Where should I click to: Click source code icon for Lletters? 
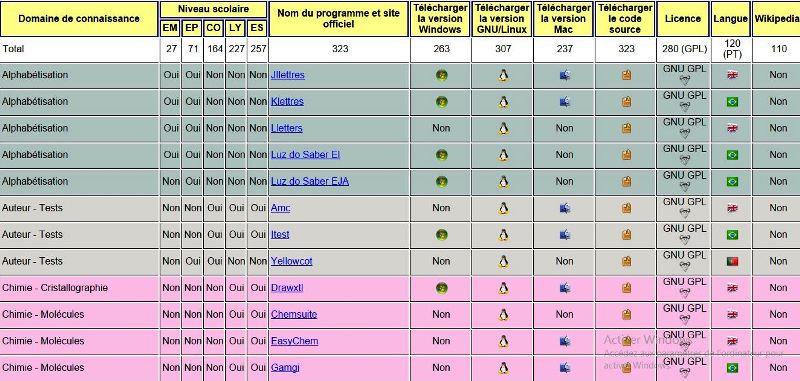(x=627, y=129)
